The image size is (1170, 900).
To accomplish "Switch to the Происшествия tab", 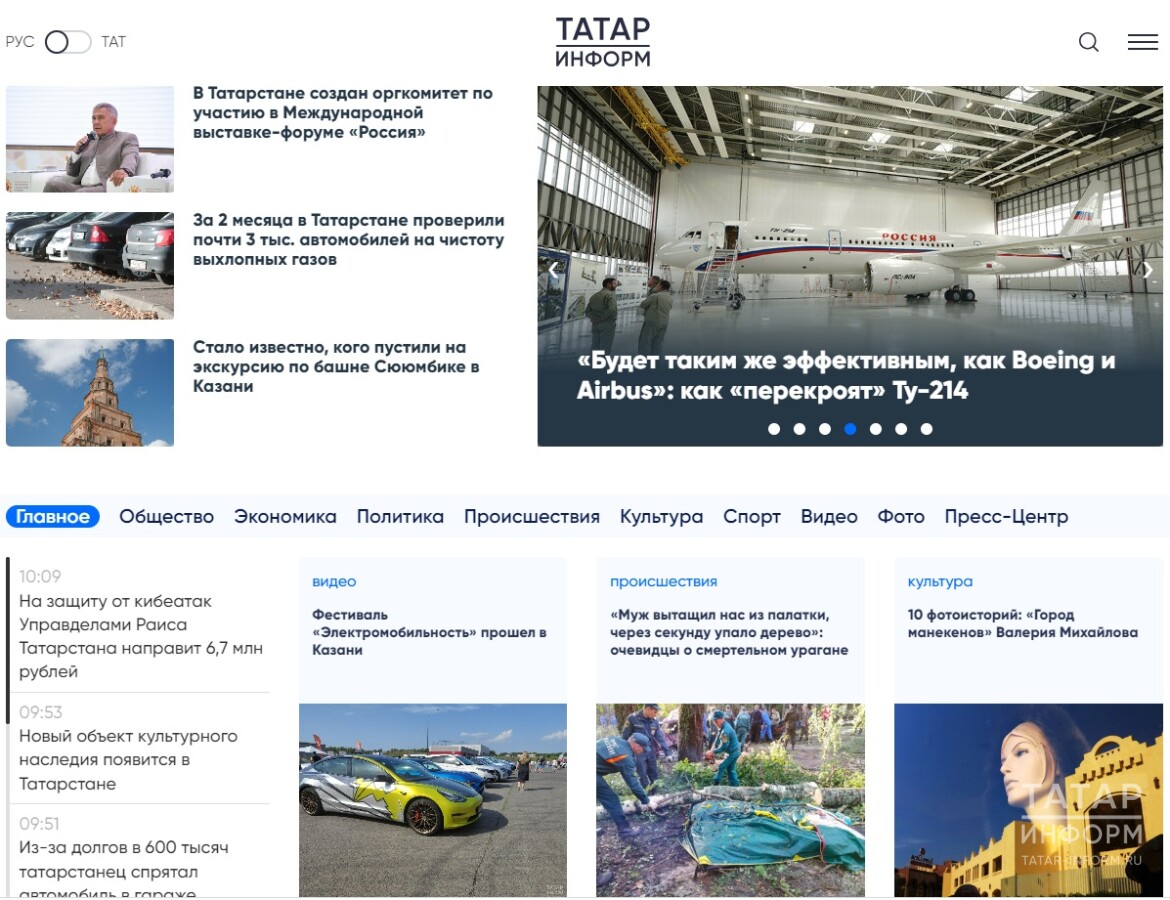I will [x=531, y=517].
